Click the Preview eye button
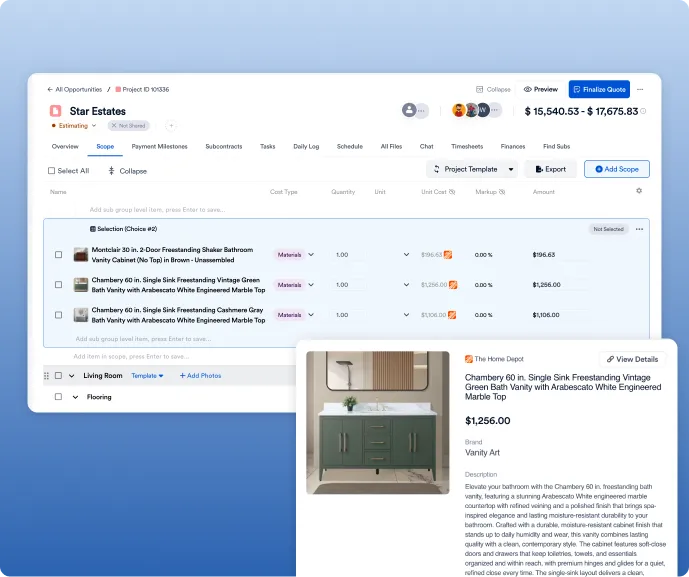The image size is (689, 577). coord(540,89)
